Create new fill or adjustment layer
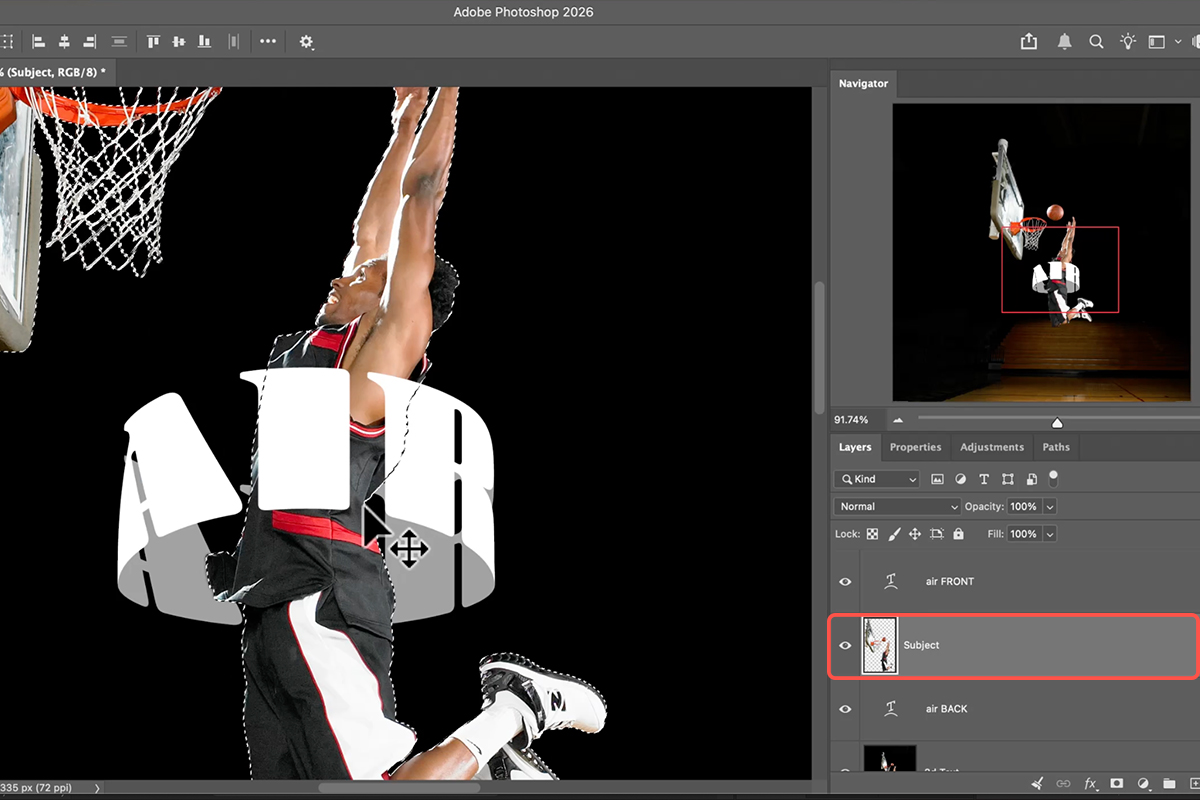 point(1142,784)
